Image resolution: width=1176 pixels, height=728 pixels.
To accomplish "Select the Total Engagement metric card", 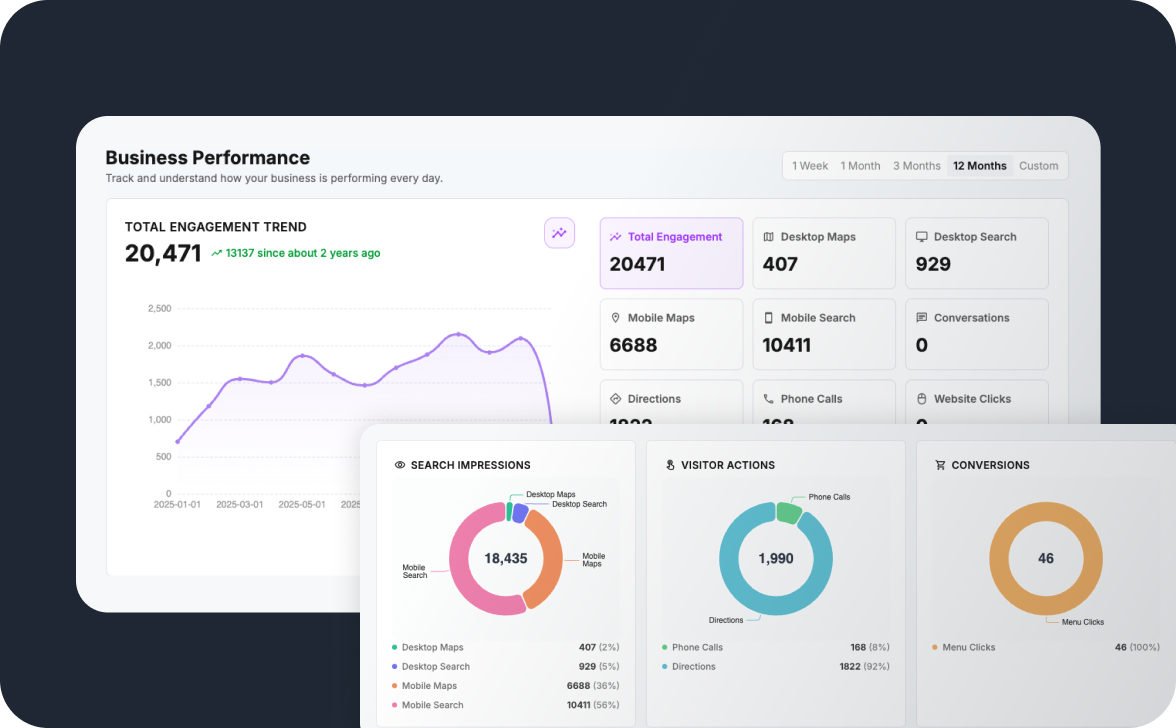I will click(x=670, y=252).
